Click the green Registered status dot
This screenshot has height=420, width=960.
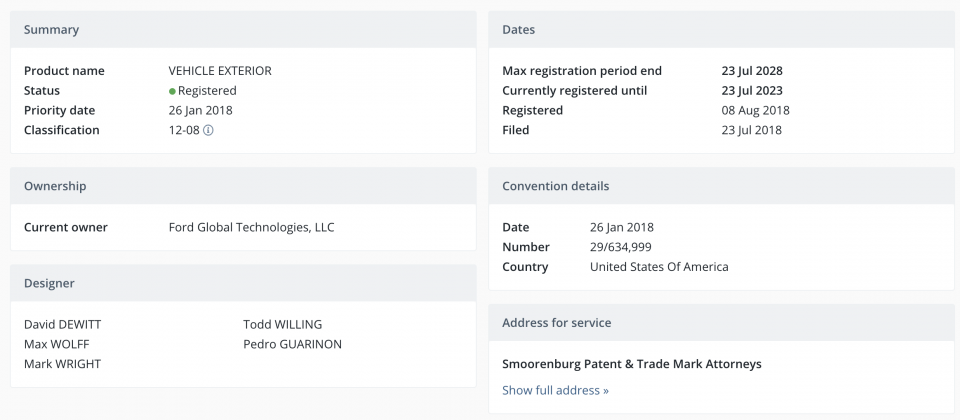tap(173, 91)
